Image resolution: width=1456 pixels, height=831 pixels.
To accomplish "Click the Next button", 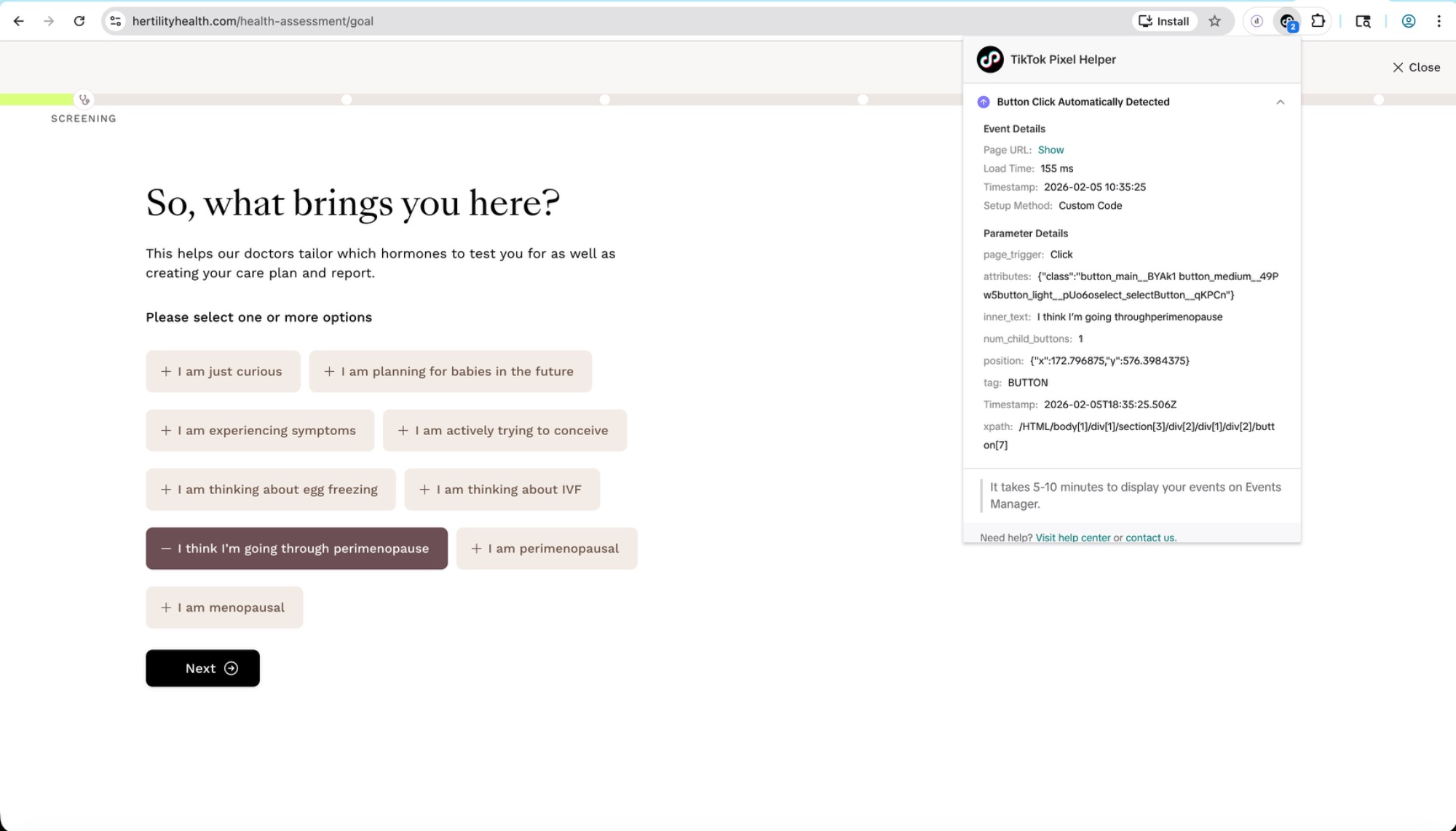I will point(202,668).
